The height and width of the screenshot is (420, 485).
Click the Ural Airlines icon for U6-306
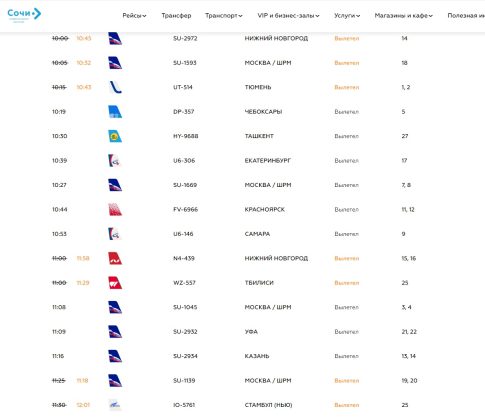click(114, 160)
